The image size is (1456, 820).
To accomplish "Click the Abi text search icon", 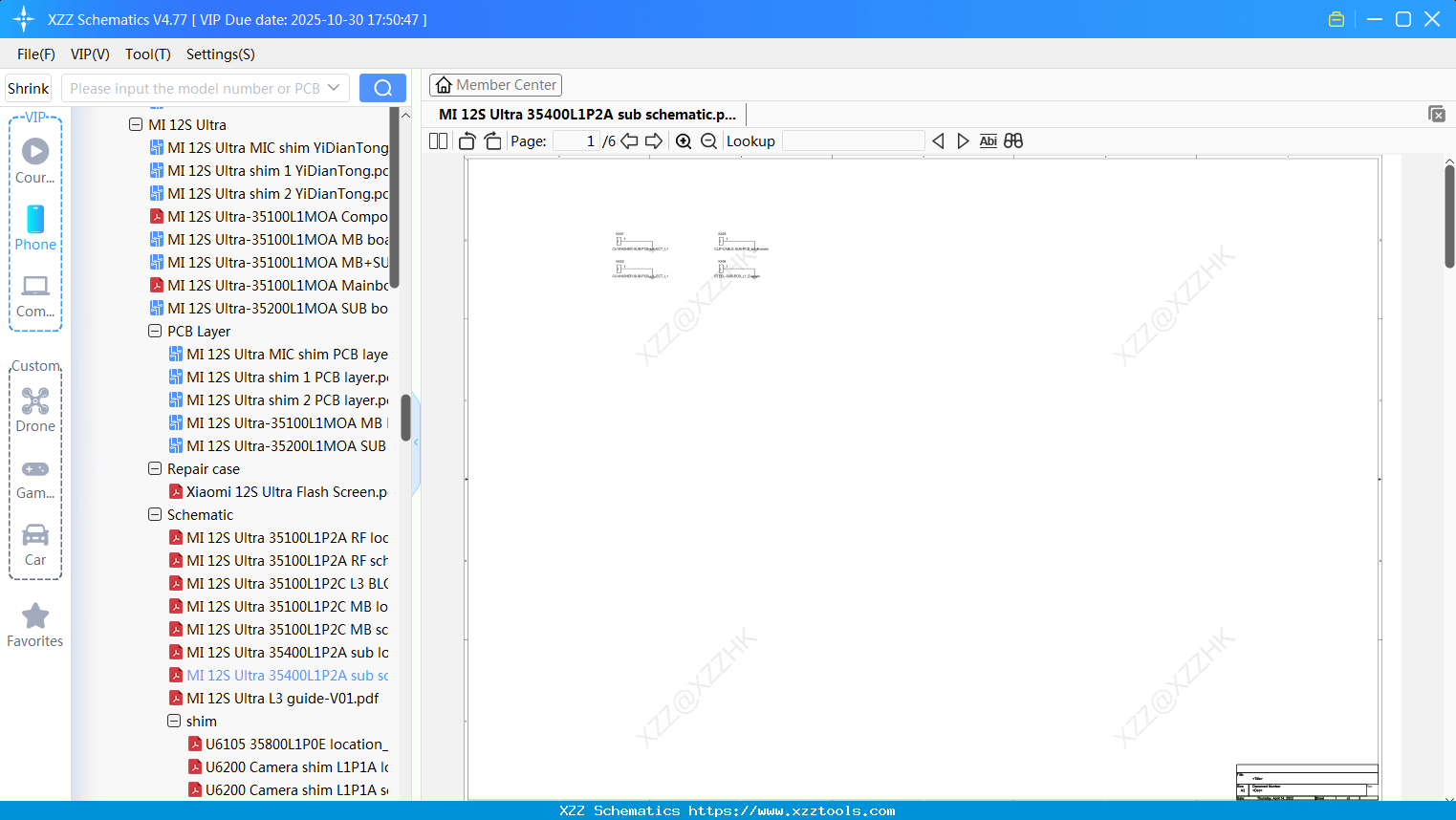I will [x=988, y=140].
